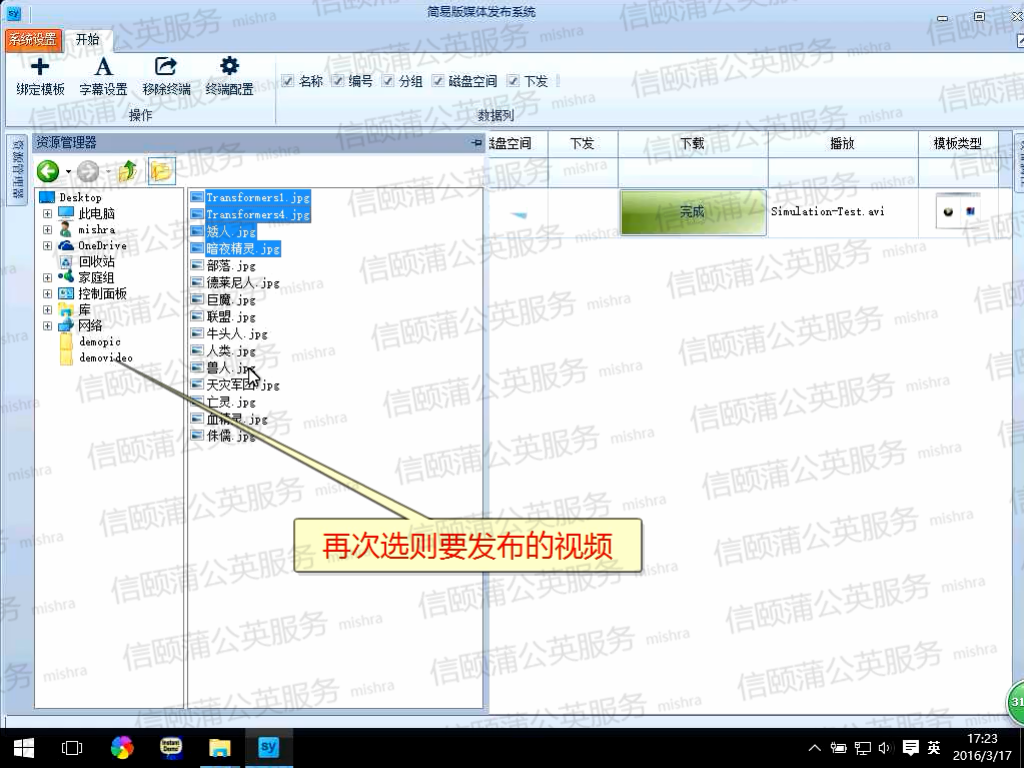The width and height of the screenshot is (1024, 768).
Task: Switch to the 系统设置 tab
Action: 33,40
